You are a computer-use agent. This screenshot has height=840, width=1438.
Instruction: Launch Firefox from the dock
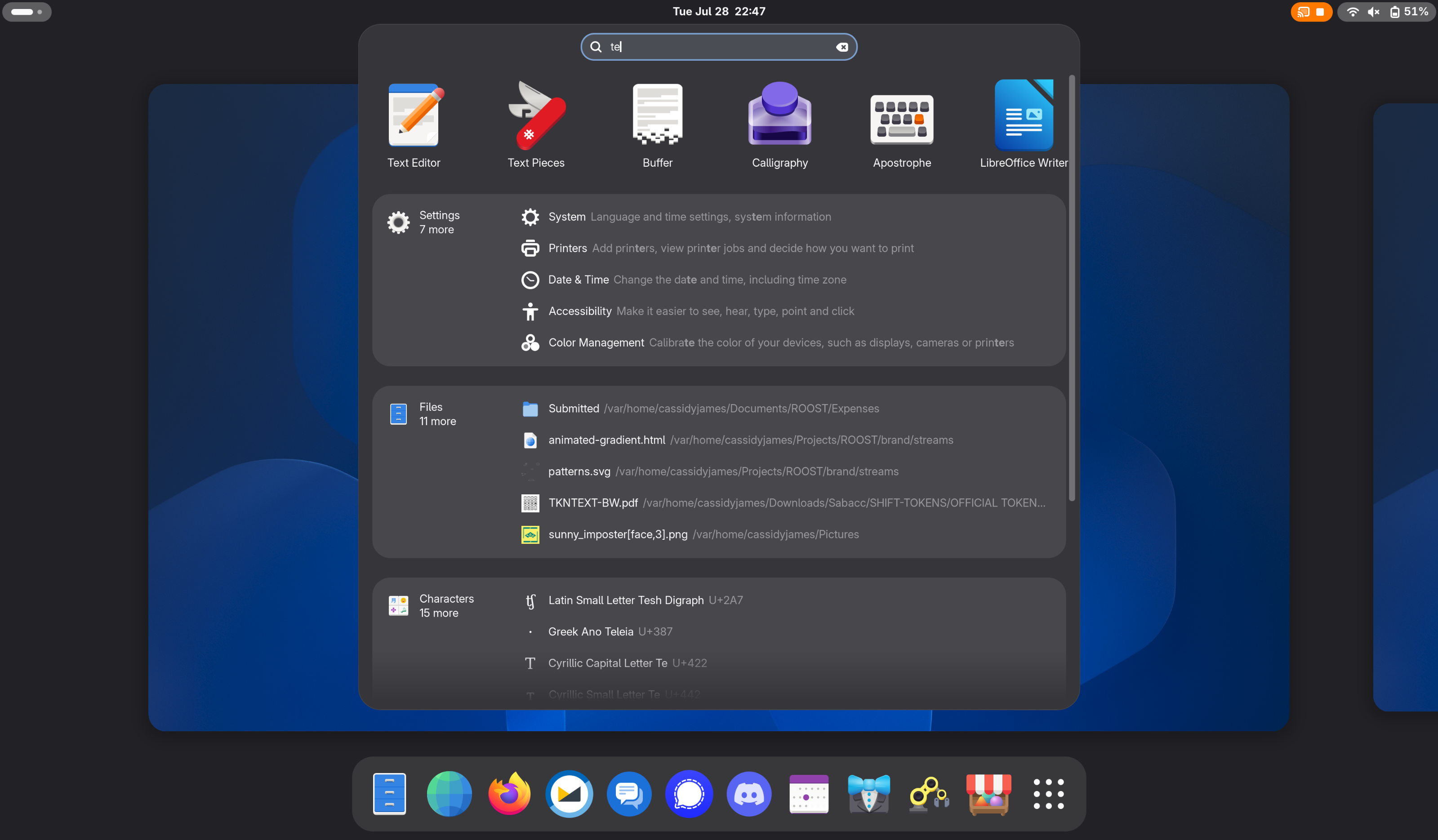click(x=509, y=794)
